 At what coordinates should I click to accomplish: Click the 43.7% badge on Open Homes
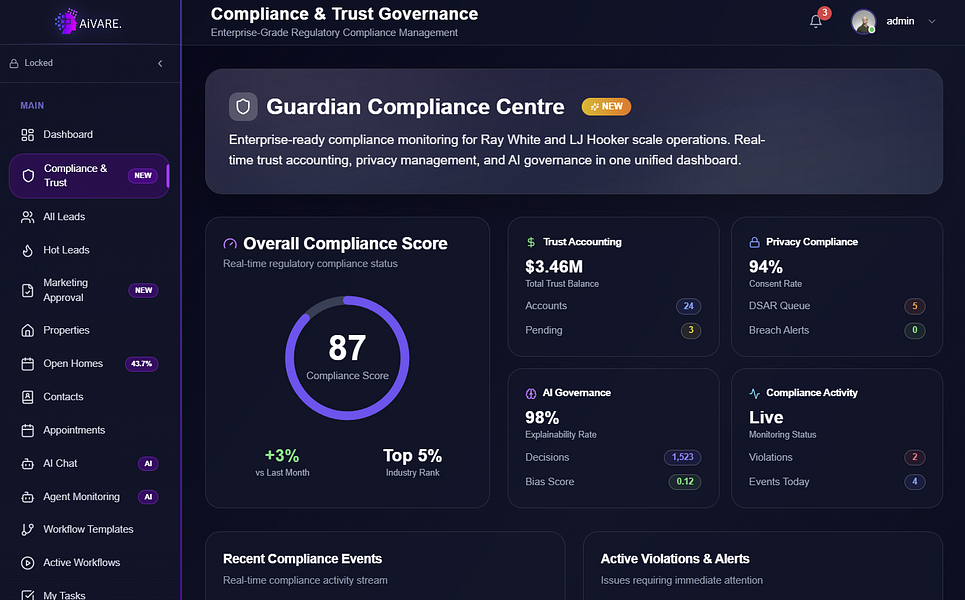142,364
